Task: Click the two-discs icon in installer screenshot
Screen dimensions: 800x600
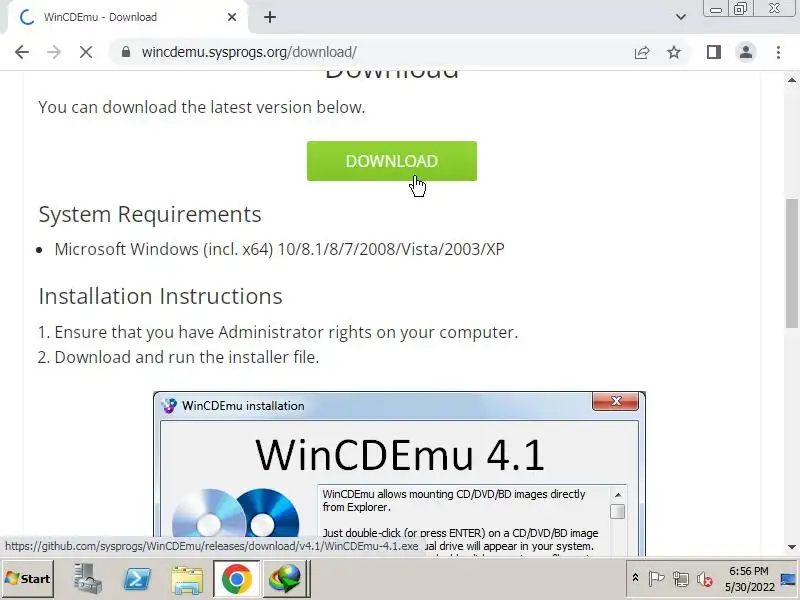Action: tap(236, 512)
